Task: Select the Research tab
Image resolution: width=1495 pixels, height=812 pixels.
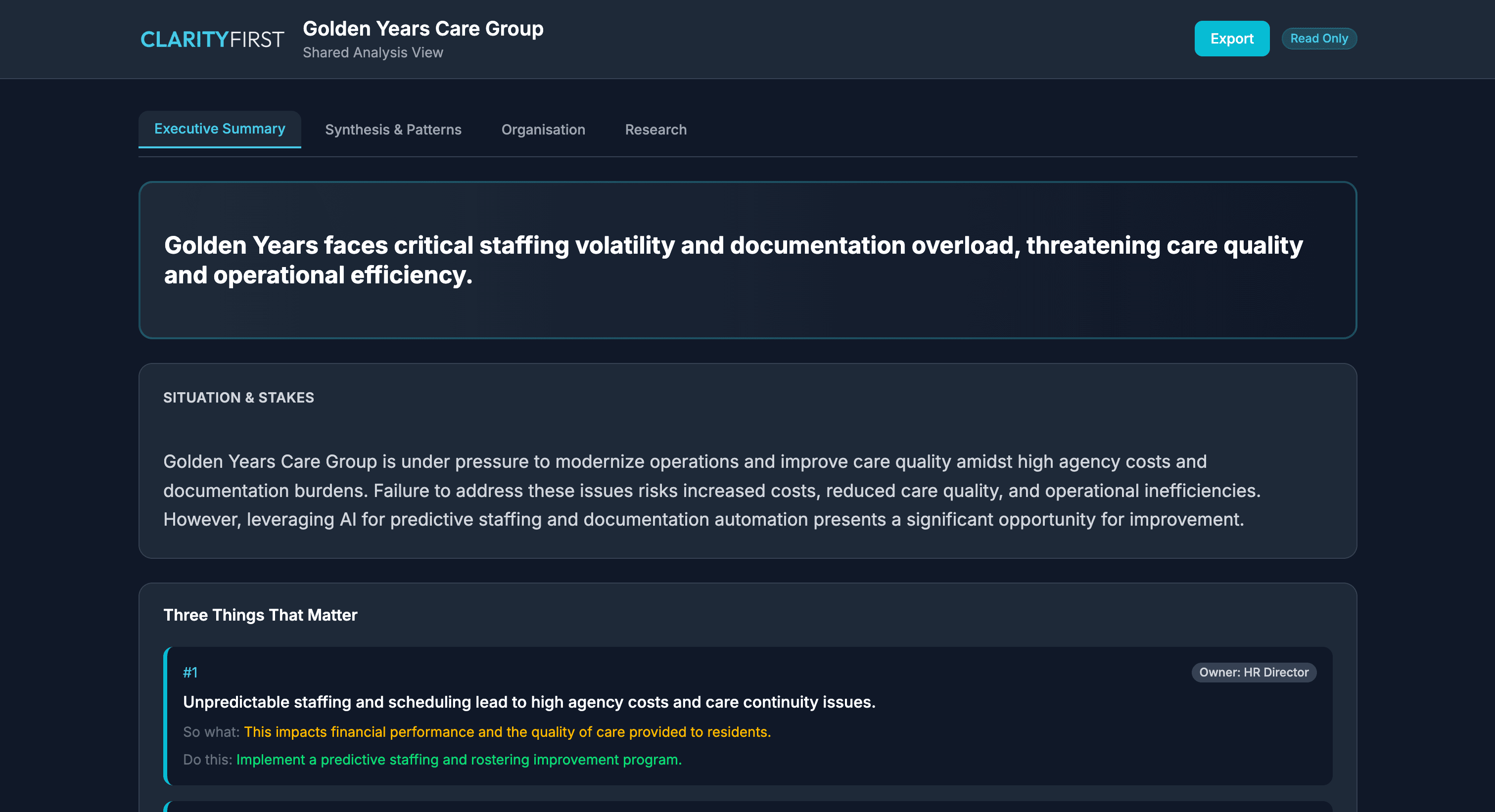Action: [x=655, y=129]
